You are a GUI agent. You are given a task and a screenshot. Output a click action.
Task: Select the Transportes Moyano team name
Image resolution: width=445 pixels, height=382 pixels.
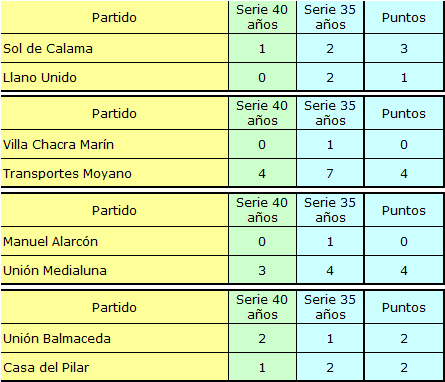(67, 174)
